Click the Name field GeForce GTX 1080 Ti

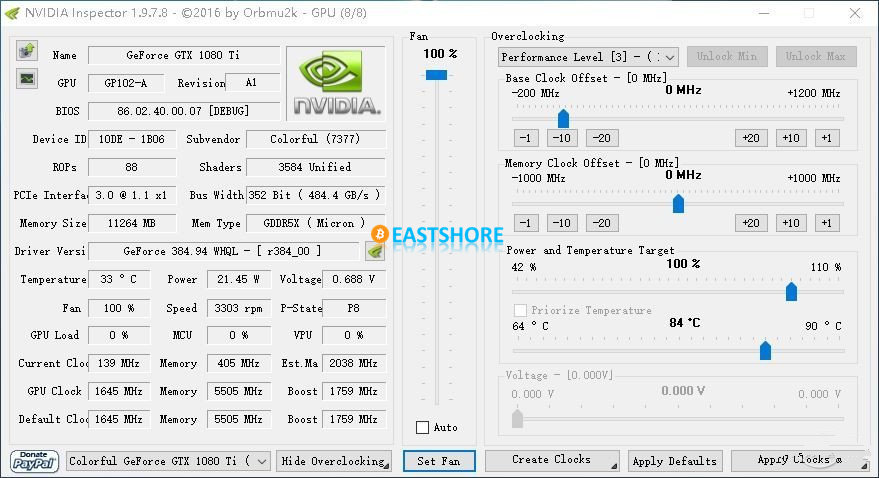point(184,55)
